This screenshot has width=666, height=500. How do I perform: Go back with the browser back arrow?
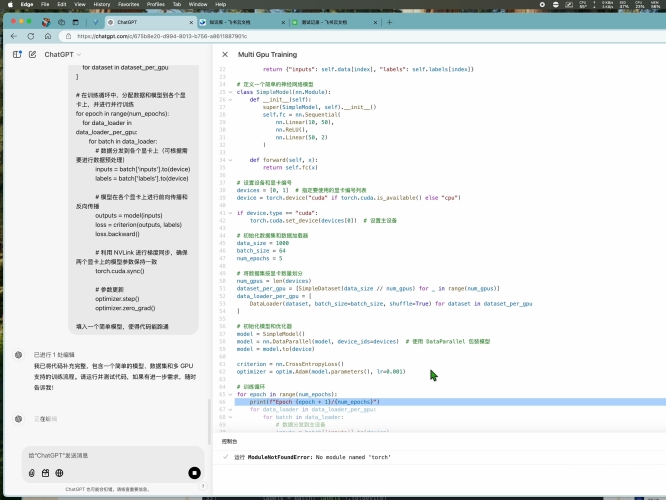pos(14,36)
